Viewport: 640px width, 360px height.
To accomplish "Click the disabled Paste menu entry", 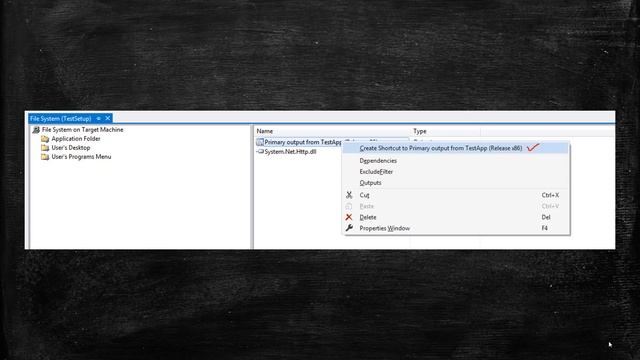I will 455,206.
